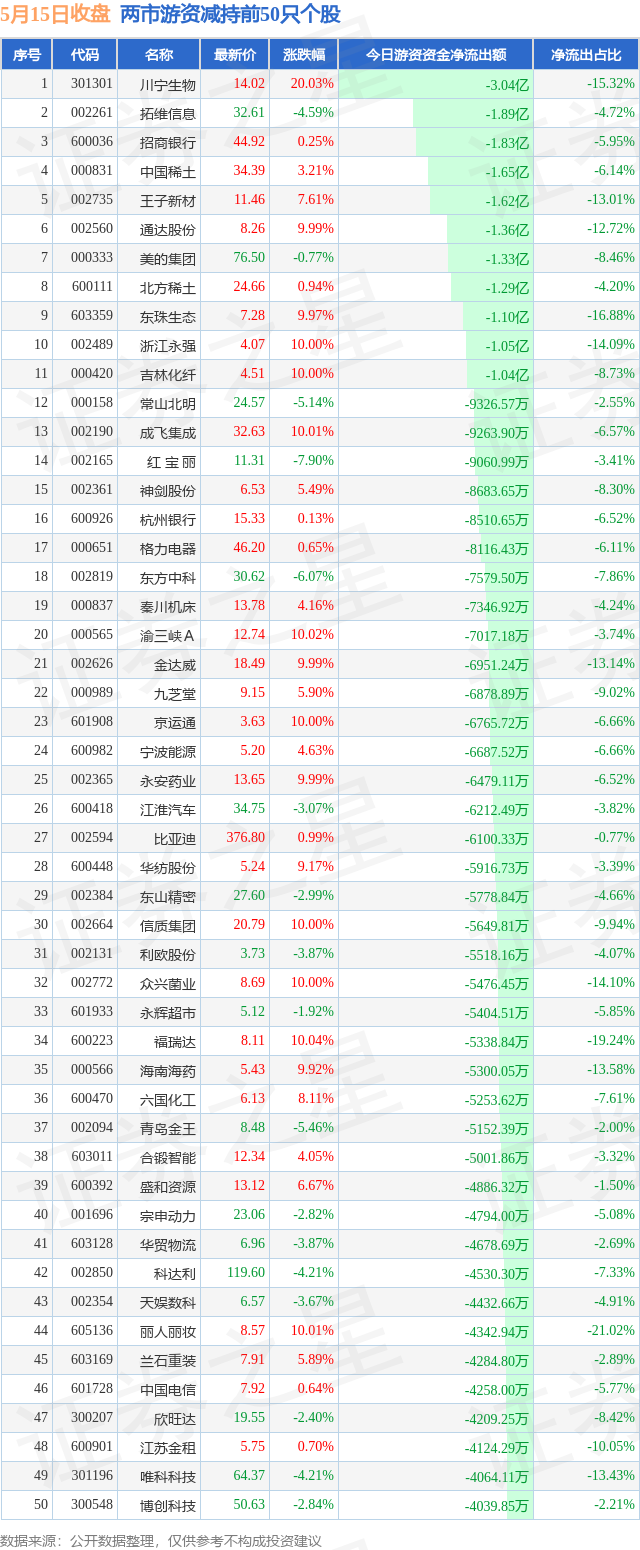Select code 002735 for 王子新材
The width and height of the screenshot is (640, 1550).
[x=92, y=200]
